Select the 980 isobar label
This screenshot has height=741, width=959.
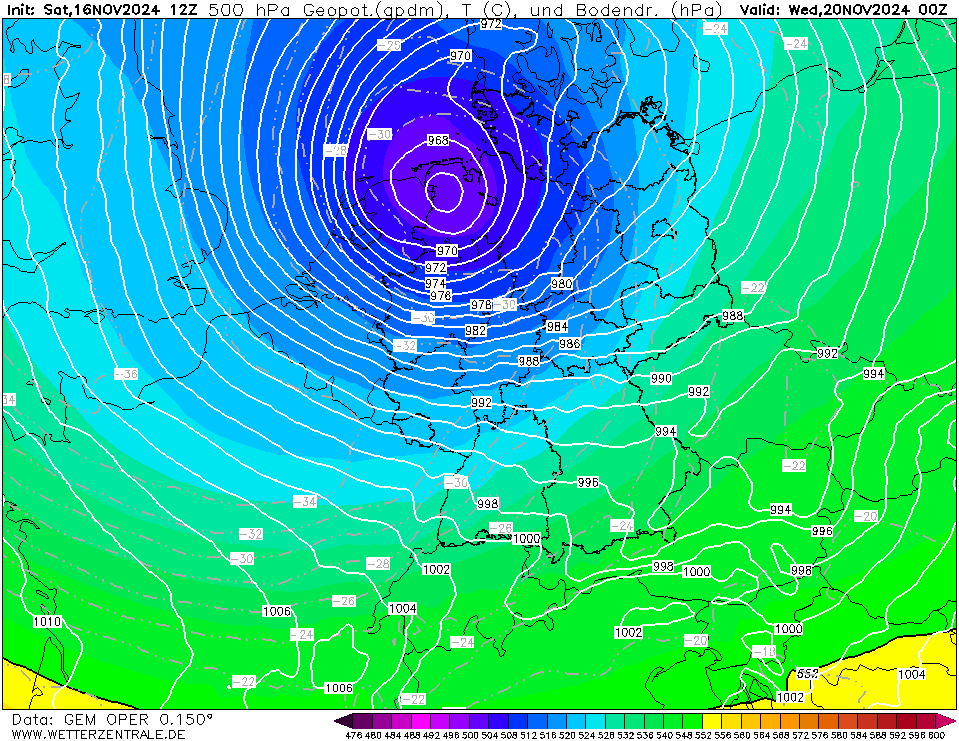pos(561,284)
